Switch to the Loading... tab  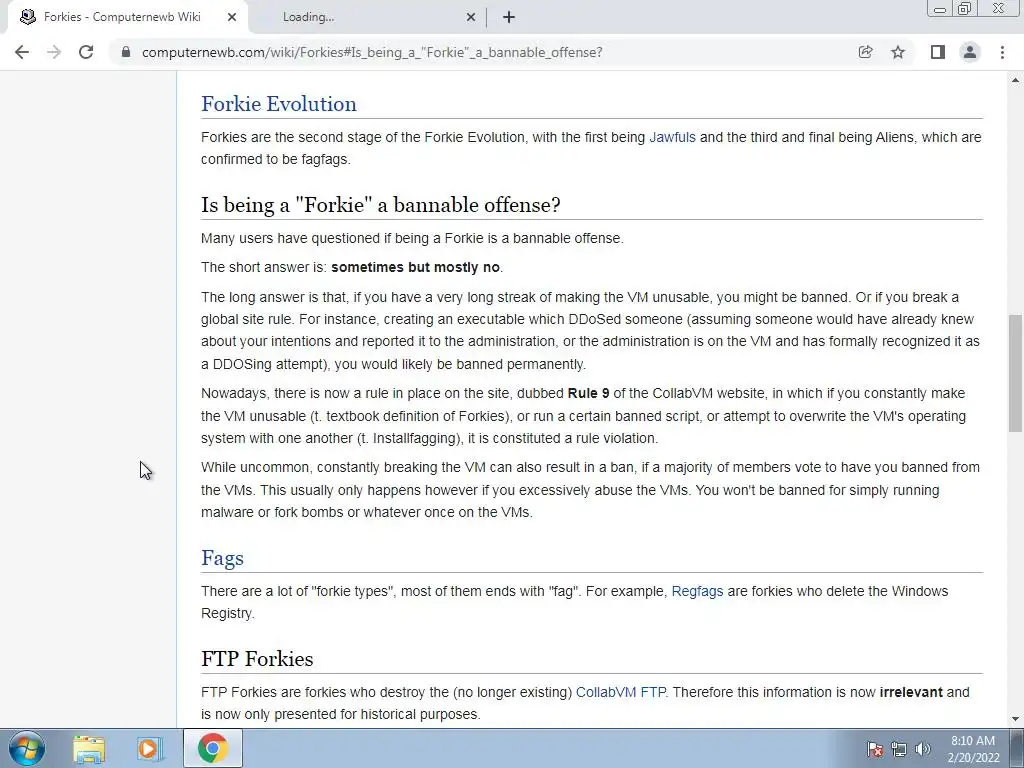pyautogui.click(x=366, y=17)
